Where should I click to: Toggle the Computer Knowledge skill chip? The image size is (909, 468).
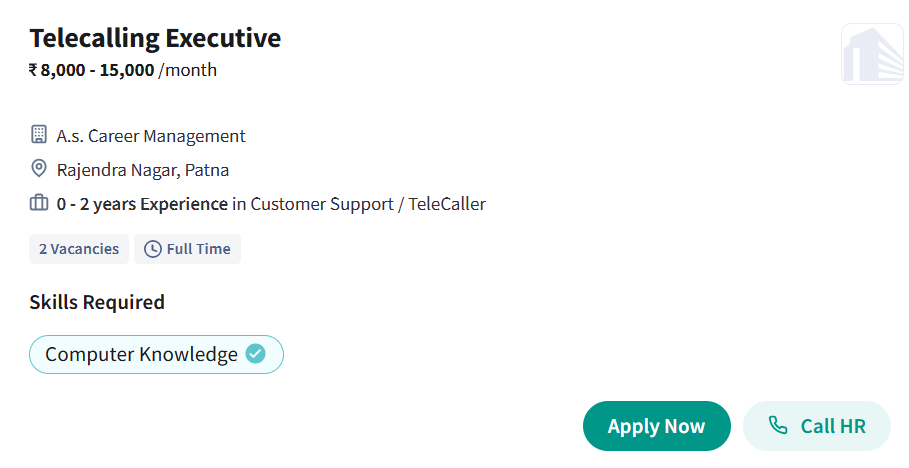pos(141,354)
